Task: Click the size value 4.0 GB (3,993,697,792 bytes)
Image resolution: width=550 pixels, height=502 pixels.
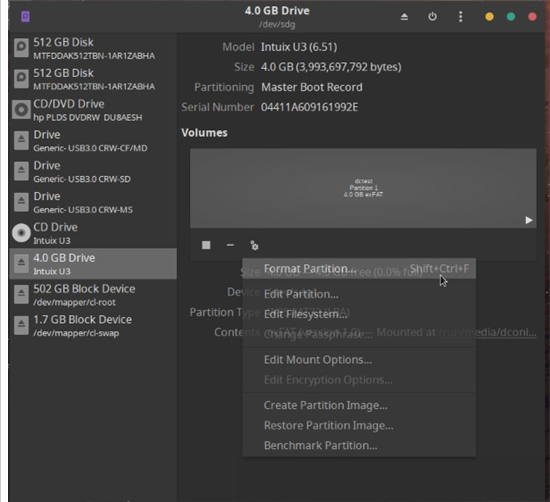Action: [x=331, y=67]
